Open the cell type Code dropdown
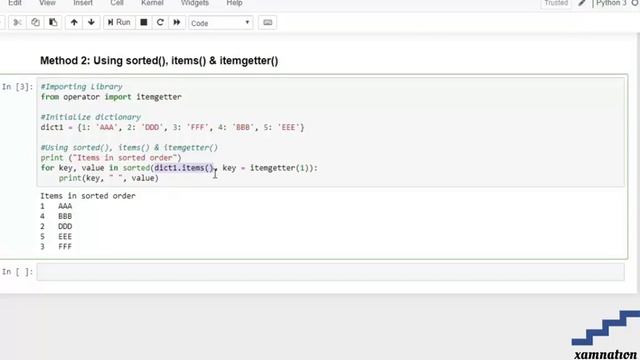Screen dimensions: 640x360 (x=220, y=23)
